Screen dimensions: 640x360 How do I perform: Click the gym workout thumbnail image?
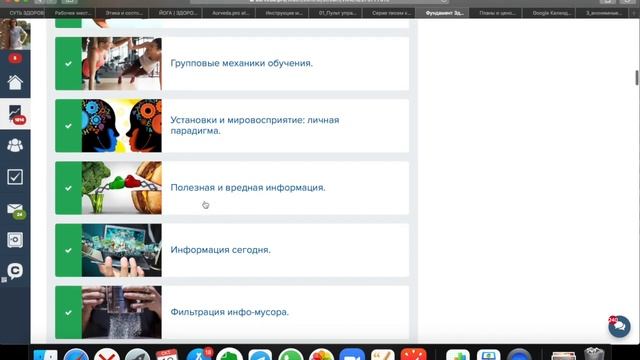point(122,64)
